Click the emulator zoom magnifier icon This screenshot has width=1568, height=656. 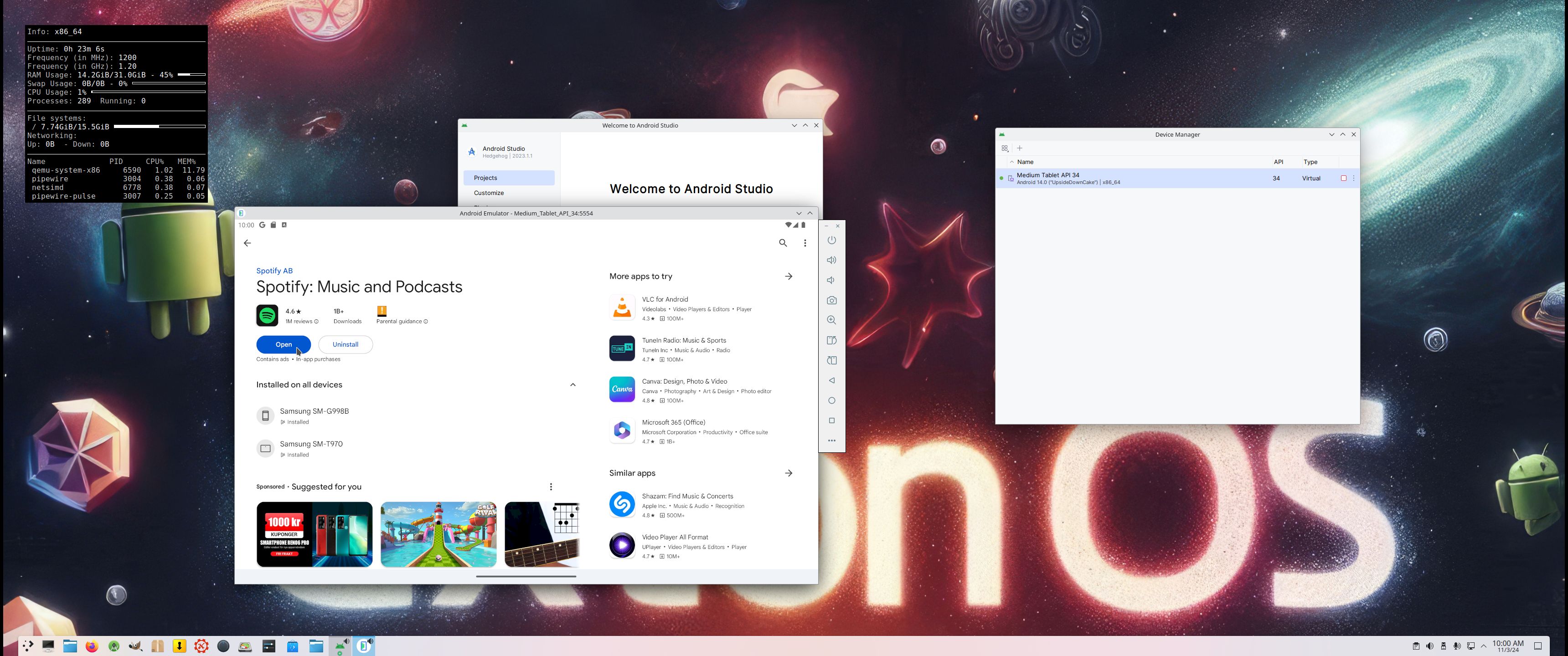coord(831,320)
